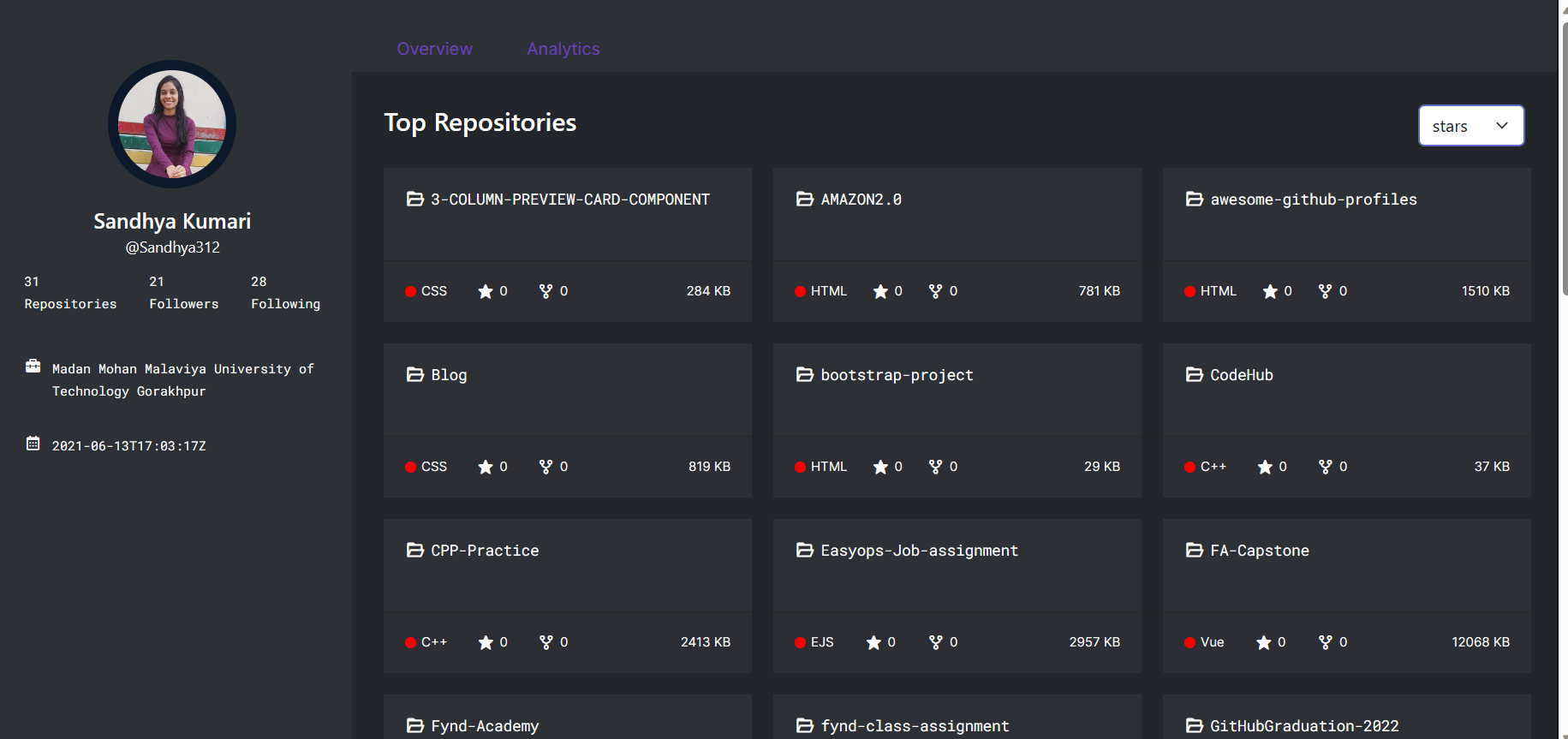Click folder icon beside 3-COLUMN-PREVIEW-CARD-COMPONENT
The width and height of the screenshot is (1568, 739).
[x=415, y=200]
